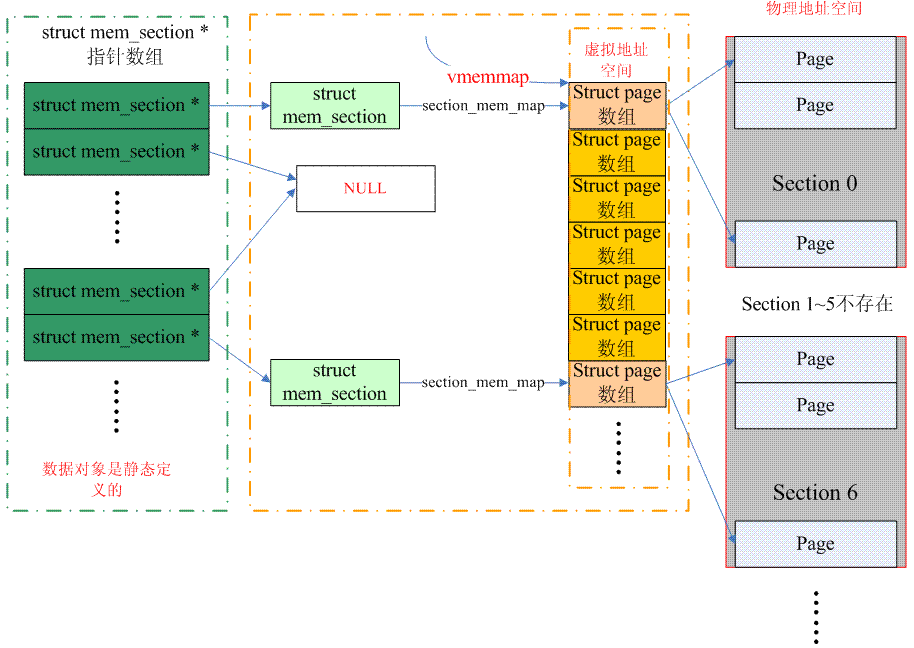Click the 'Section 1~5不存在' text
The width and height of the screenshot is (914, 648).
pyautogui.click(x=816, y=304)
